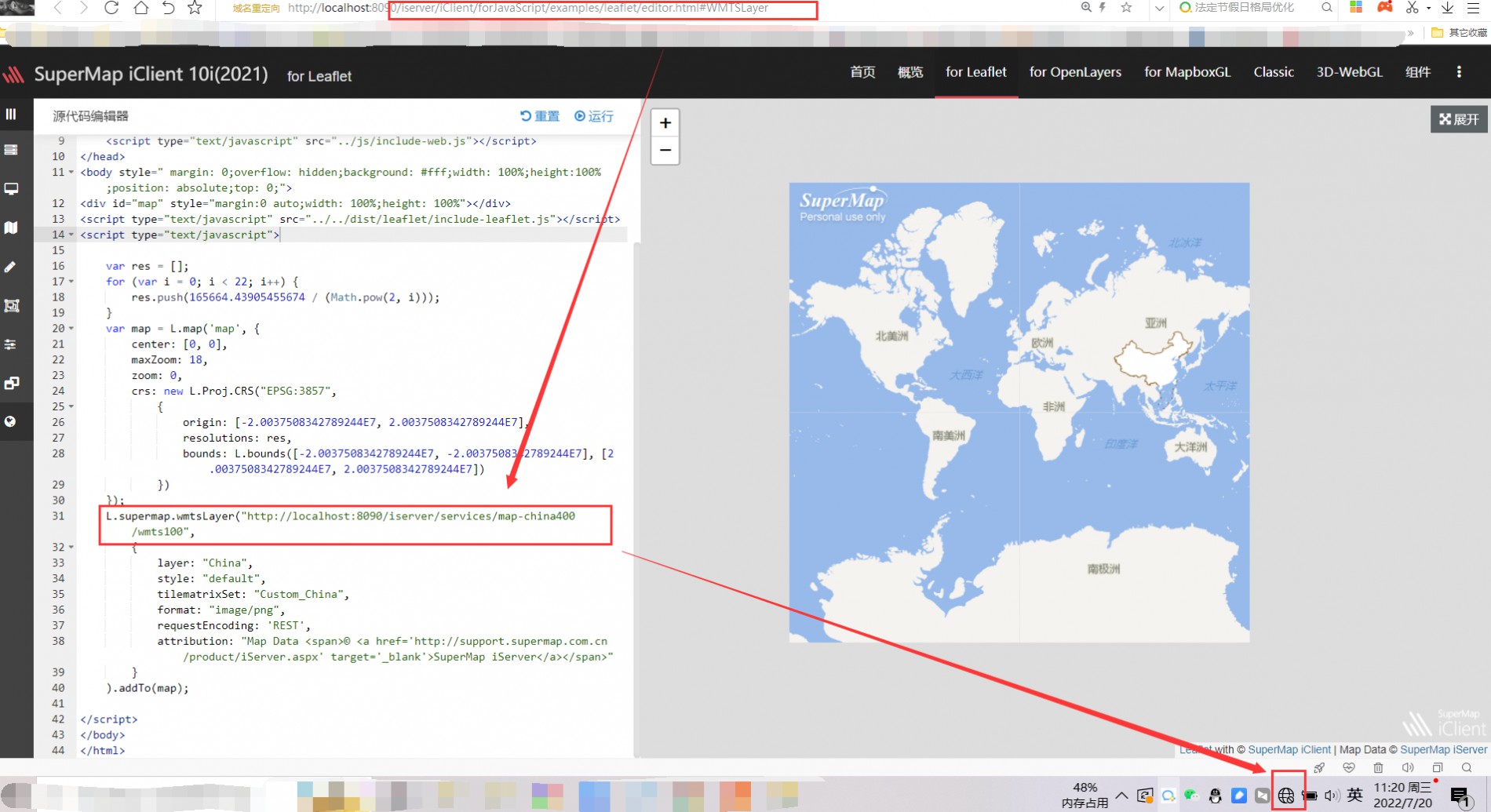Click 运行 to run the code
The width and height of the screenshot is (1491, 812).
point(594,116)
